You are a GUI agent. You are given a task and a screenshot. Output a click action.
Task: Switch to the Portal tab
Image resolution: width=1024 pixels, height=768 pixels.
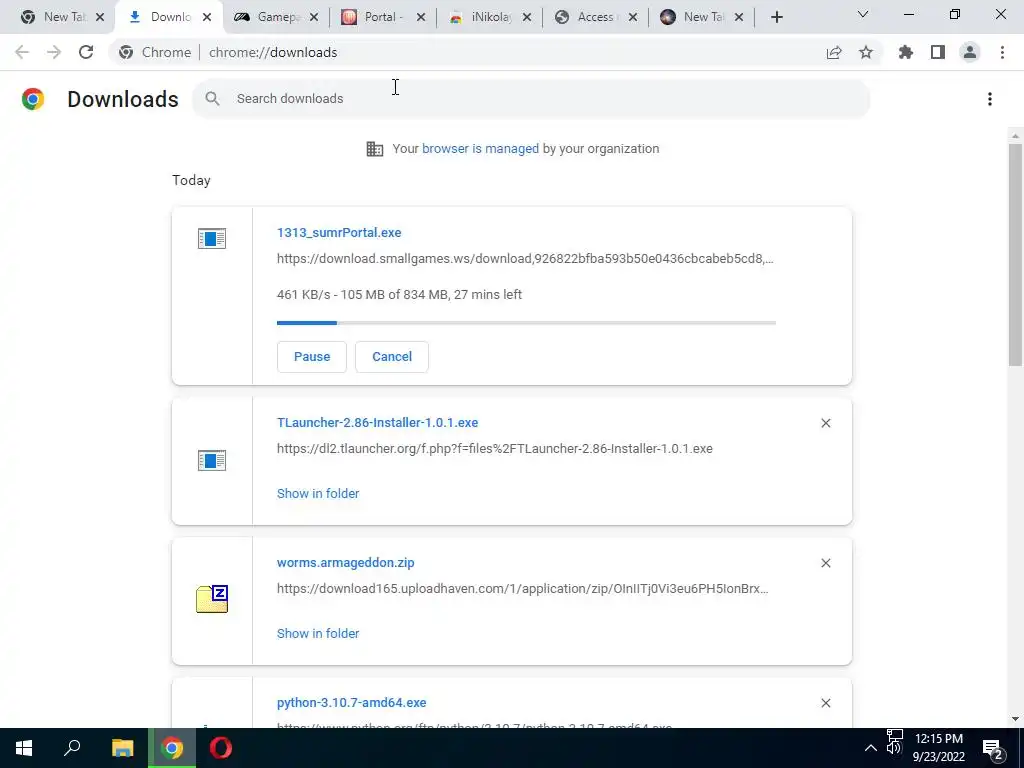(381, 17)
